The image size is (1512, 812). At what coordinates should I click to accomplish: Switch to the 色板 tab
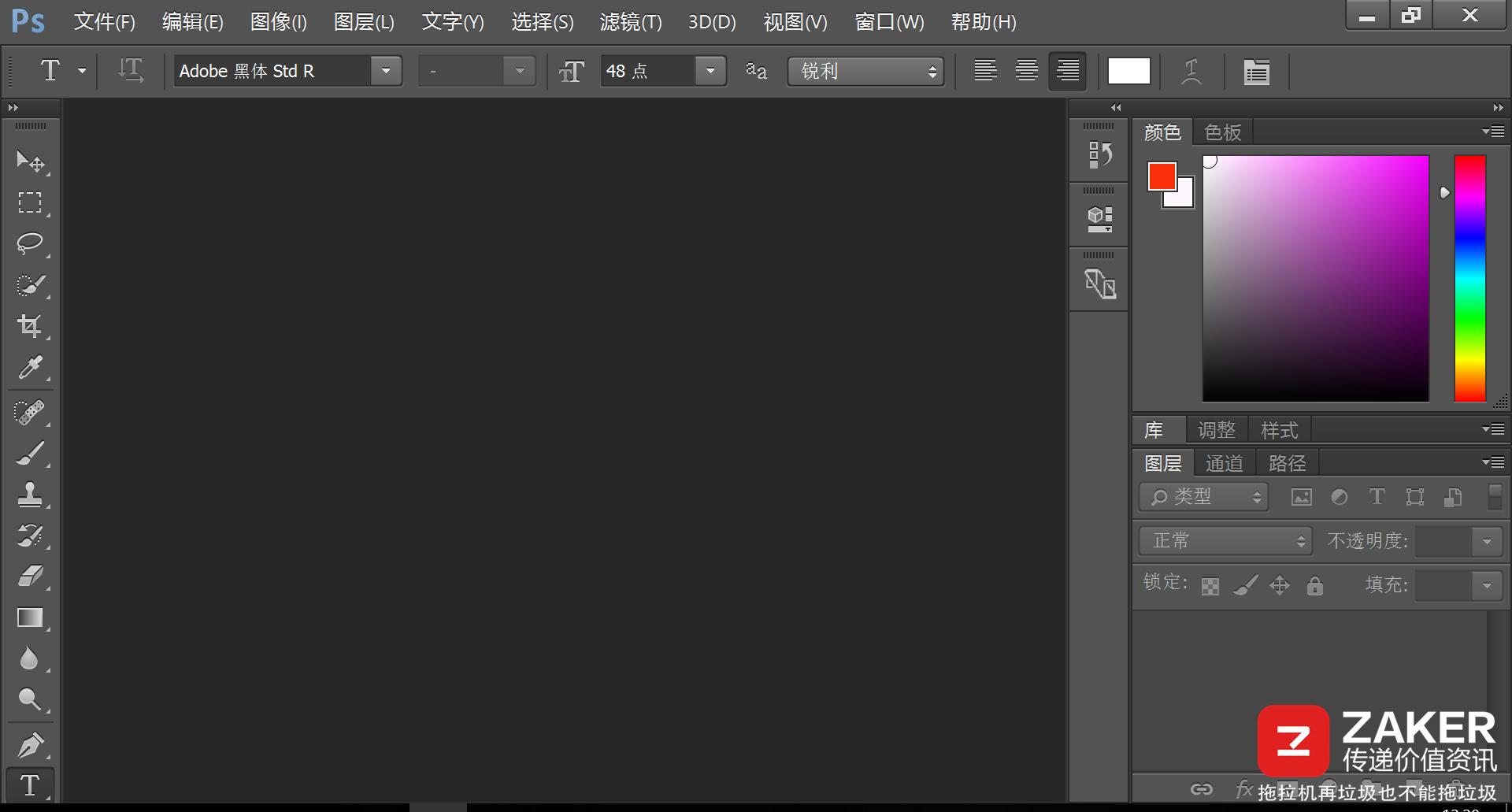point(1223,132)
